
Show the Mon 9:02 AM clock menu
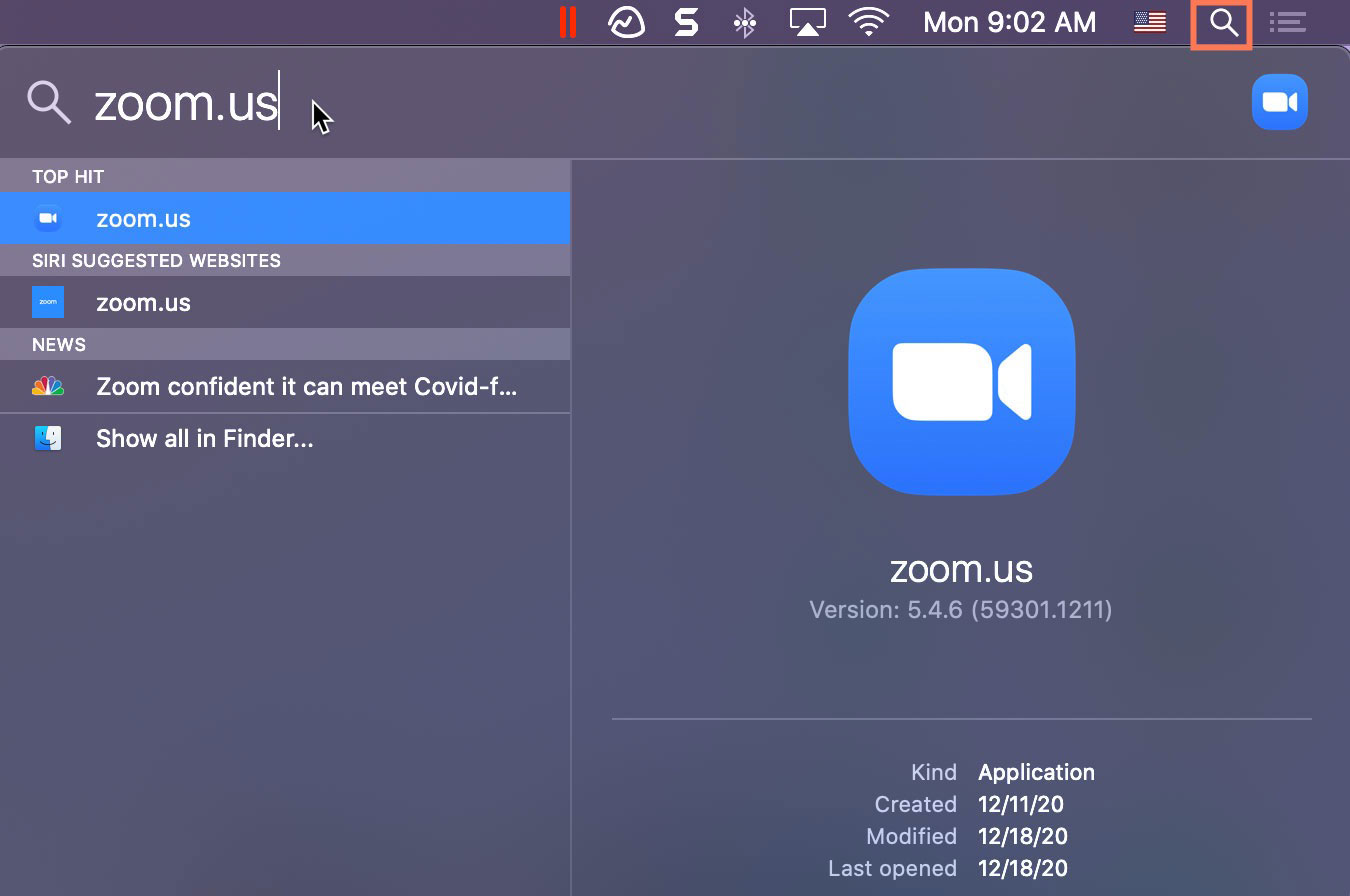coord(1009,22)
